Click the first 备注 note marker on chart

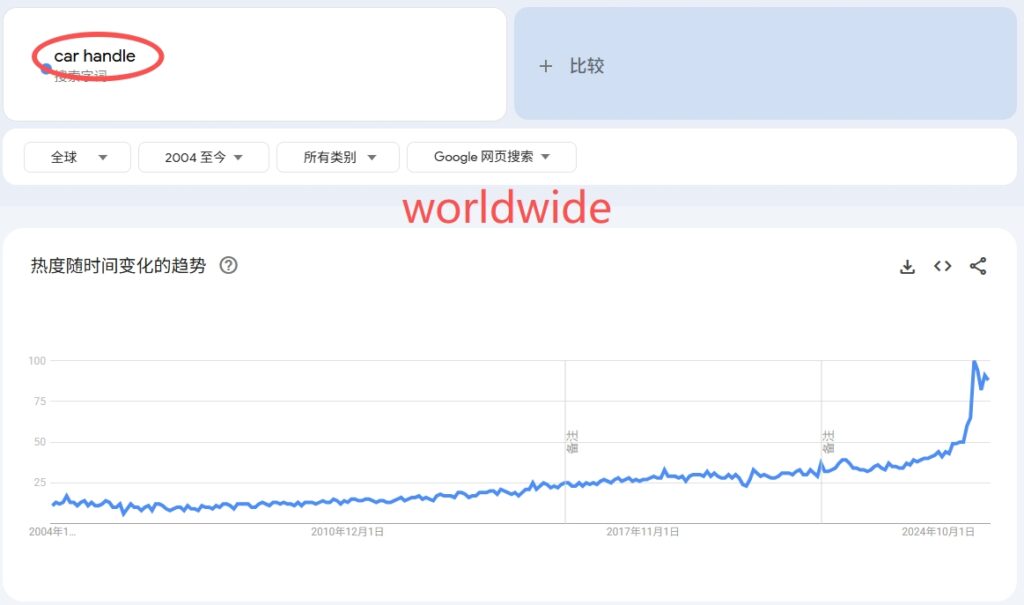(x=572, y=441)
